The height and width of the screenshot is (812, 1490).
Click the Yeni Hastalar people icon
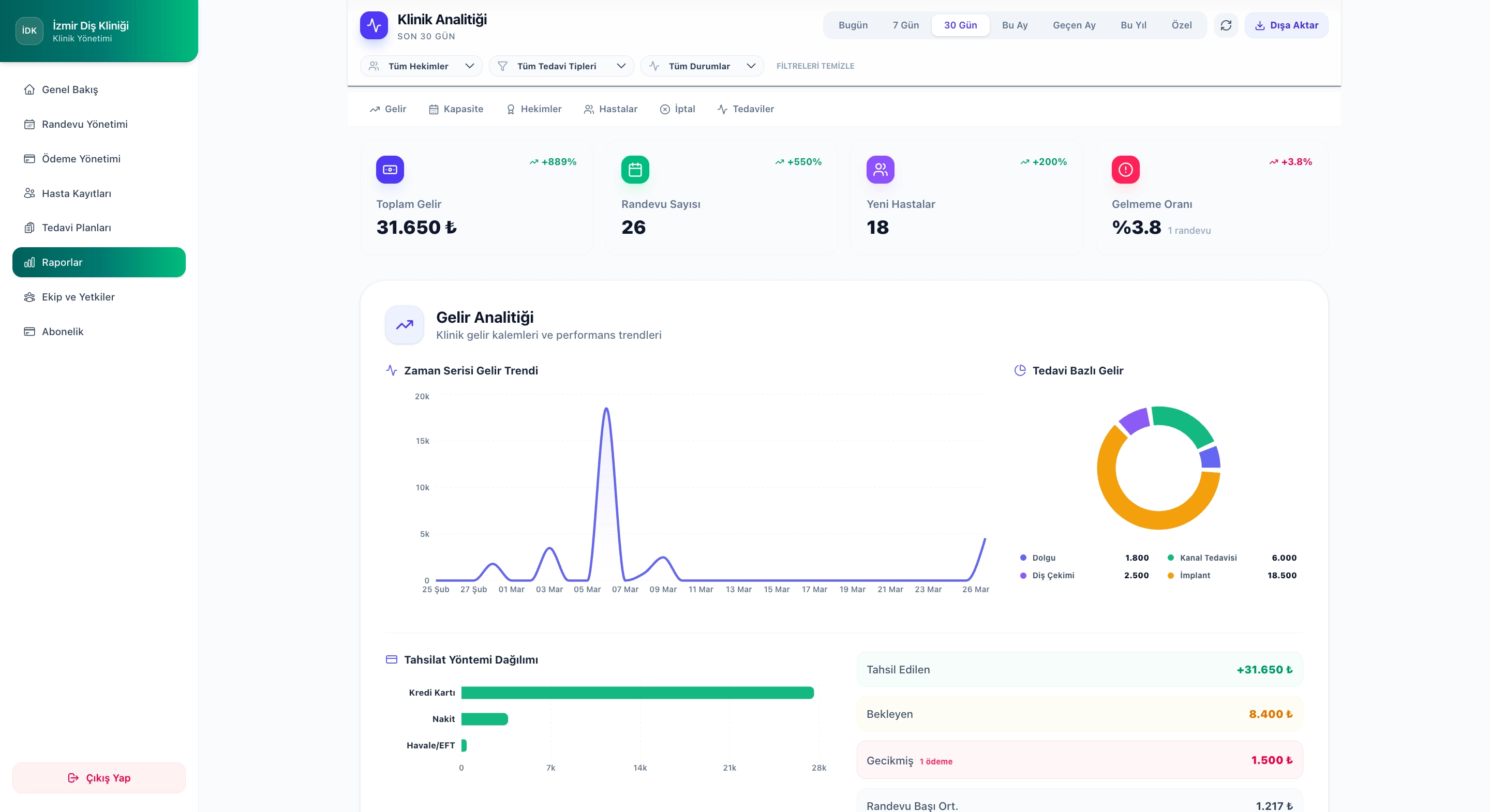(880, 170)
